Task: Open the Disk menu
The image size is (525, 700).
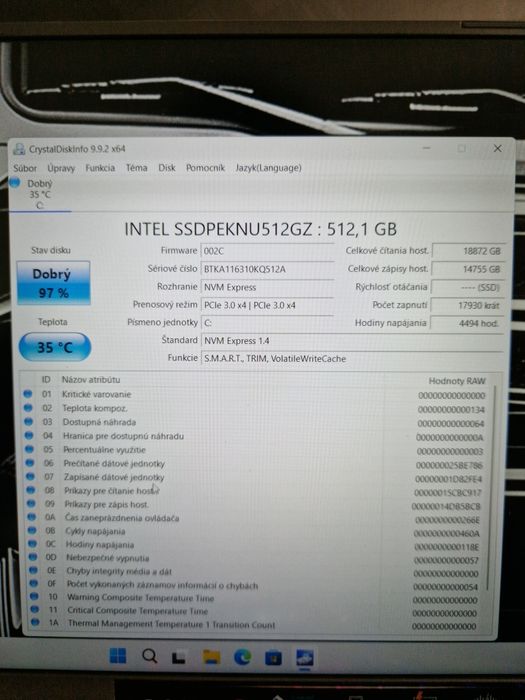Action: 167,168
